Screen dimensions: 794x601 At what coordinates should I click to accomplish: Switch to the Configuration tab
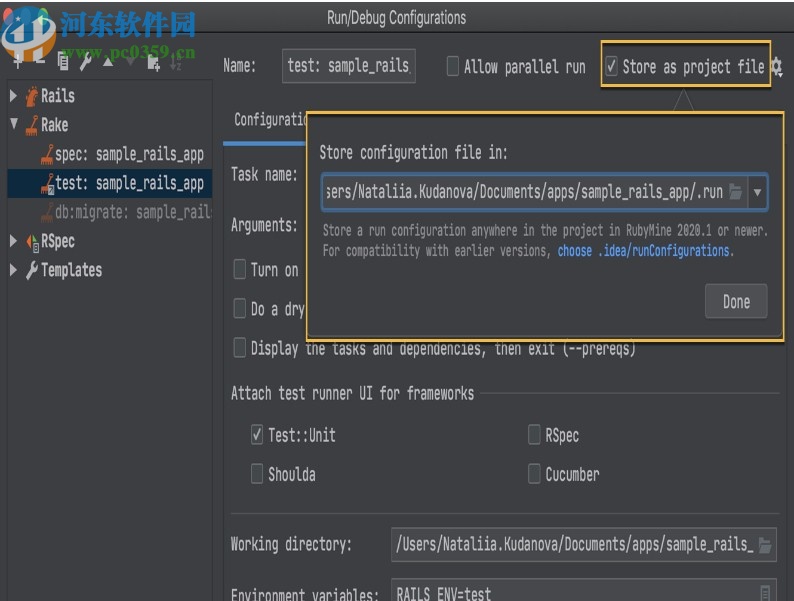[270, 120]
